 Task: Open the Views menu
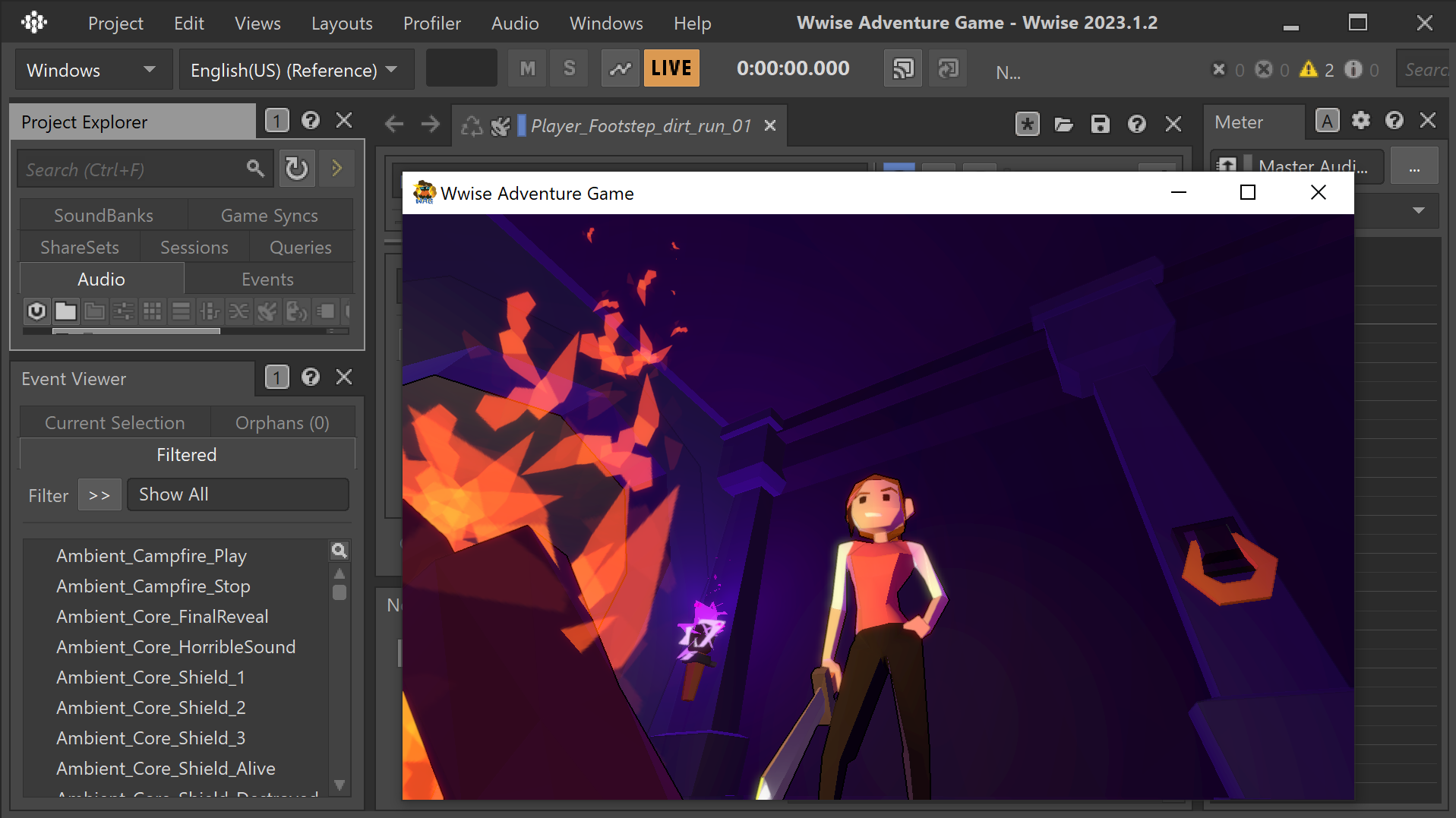coord(257,24)
